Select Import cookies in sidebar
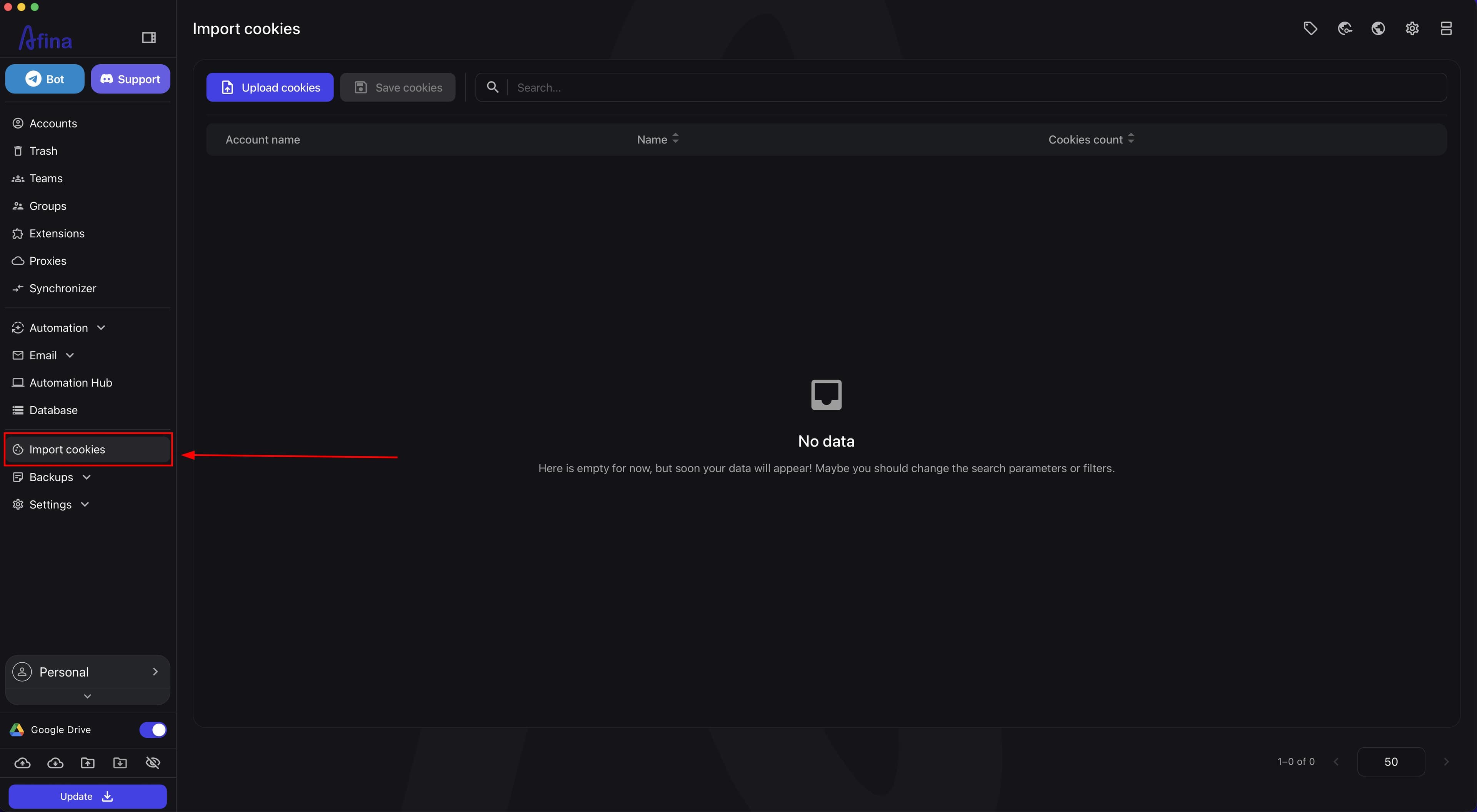Viewport: 1477px width, 812px height. [88, 450]
